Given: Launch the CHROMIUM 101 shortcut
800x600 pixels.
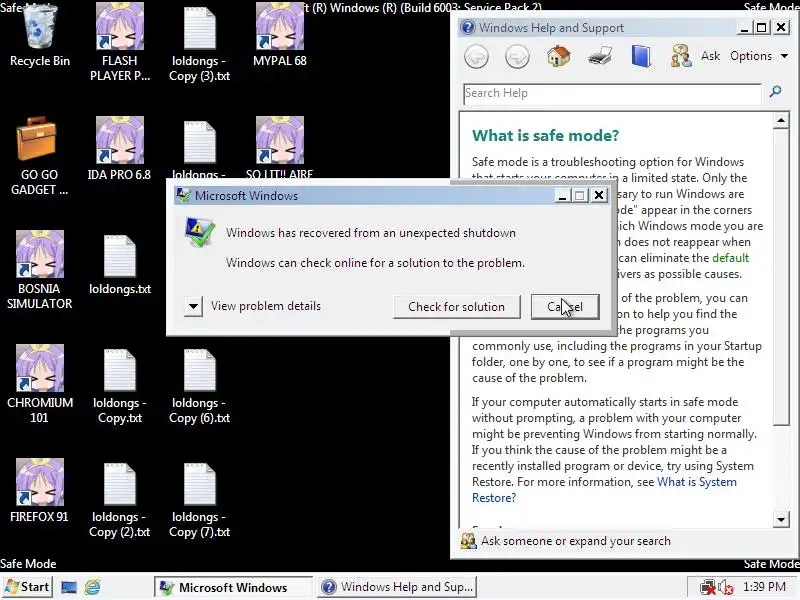Looking at the screenshot, I should [39, 384].
